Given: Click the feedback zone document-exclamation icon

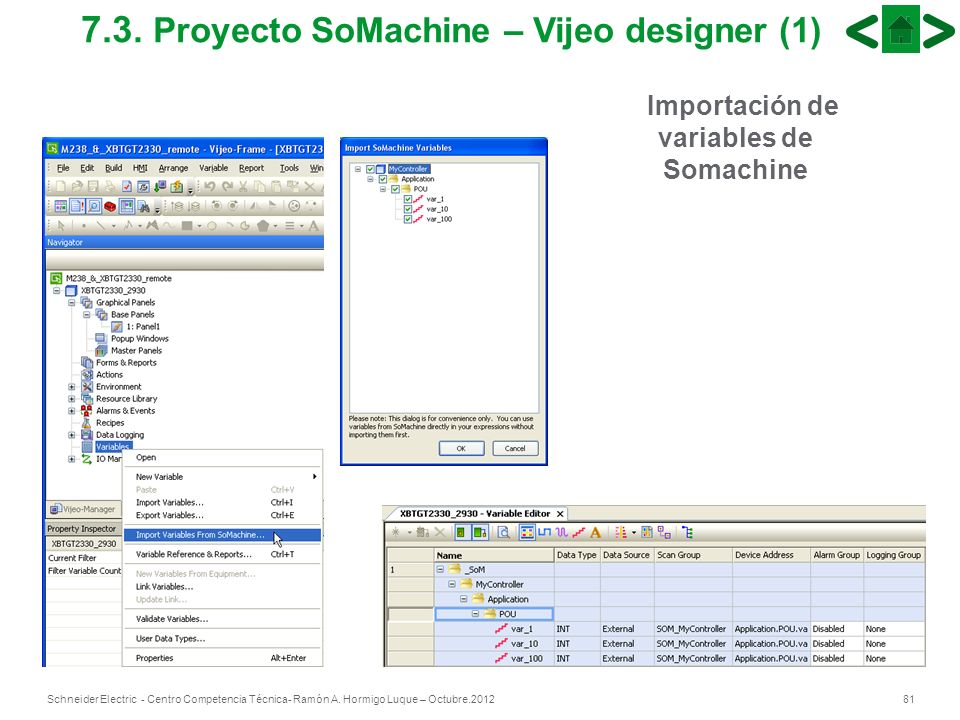Looking at the screenshot, I should pos(77,206).
